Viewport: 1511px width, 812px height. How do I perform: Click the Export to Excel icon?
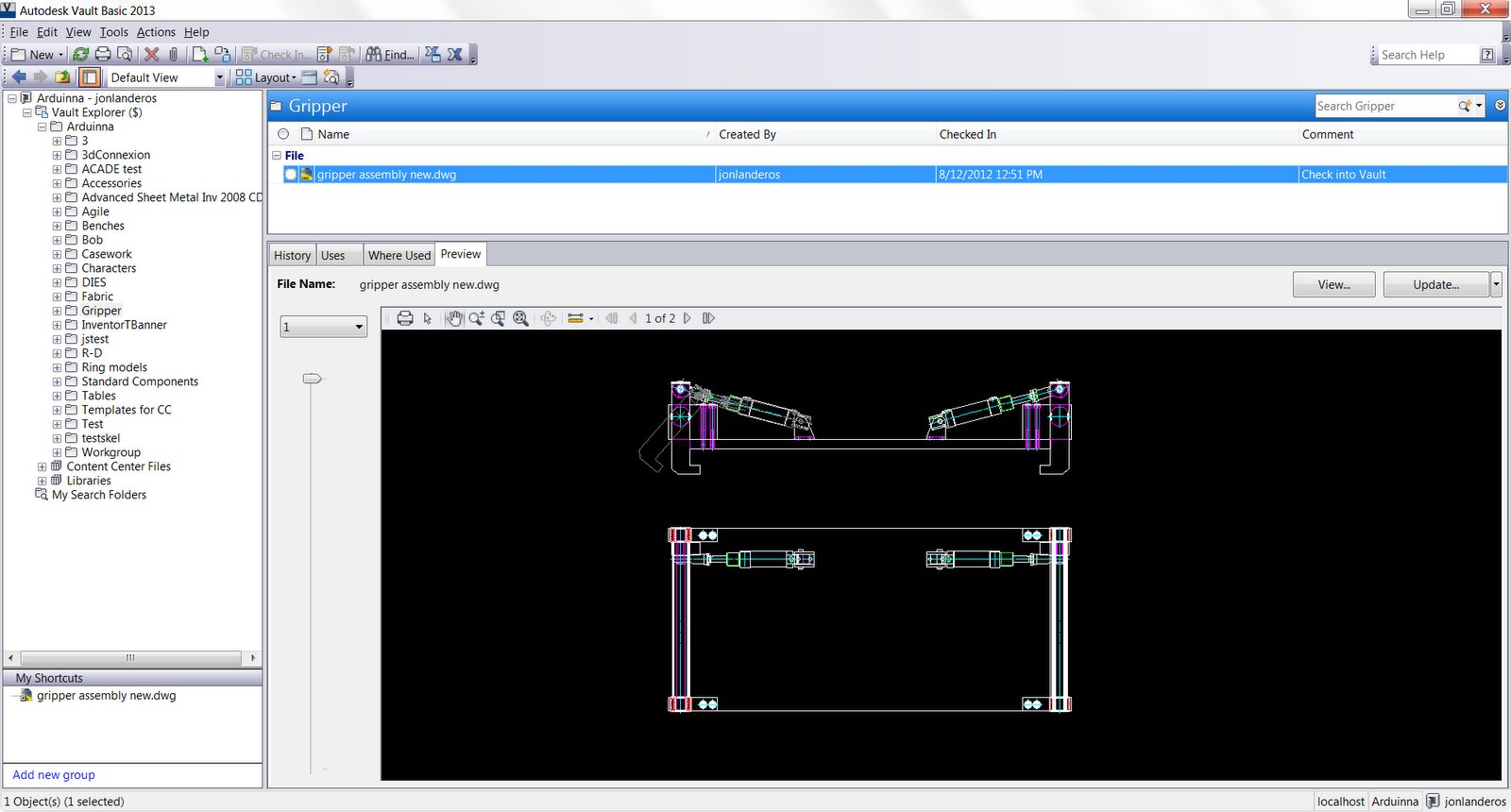pos(454,55)
